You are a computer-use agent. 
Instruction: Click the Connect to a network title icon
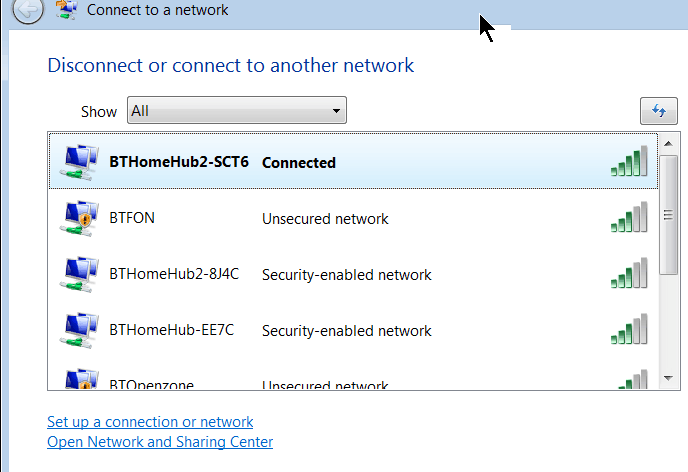[x=67, y=10]
